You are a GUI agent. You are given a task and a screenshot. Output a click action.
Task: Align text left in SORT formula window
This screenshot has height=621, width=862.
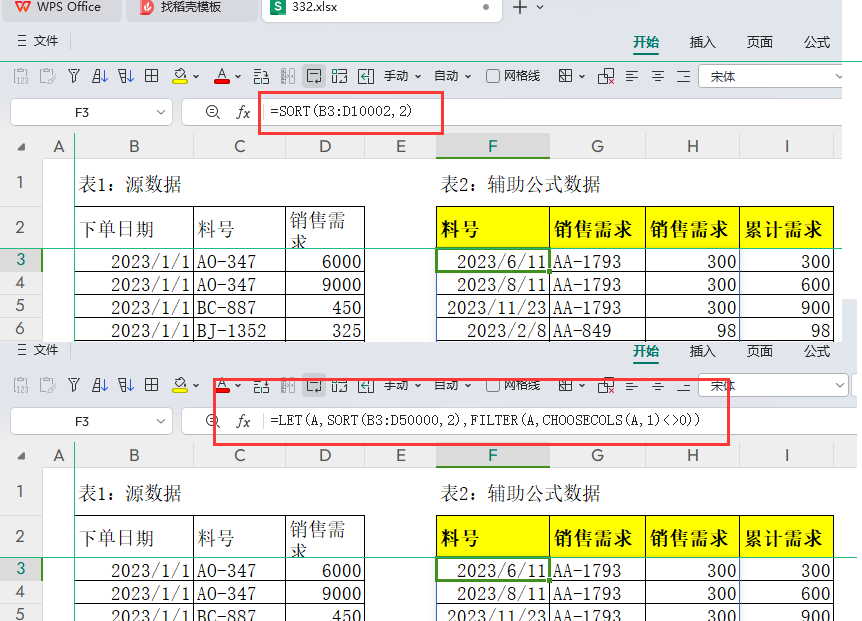pyautogui.click(x=632, y=76)
